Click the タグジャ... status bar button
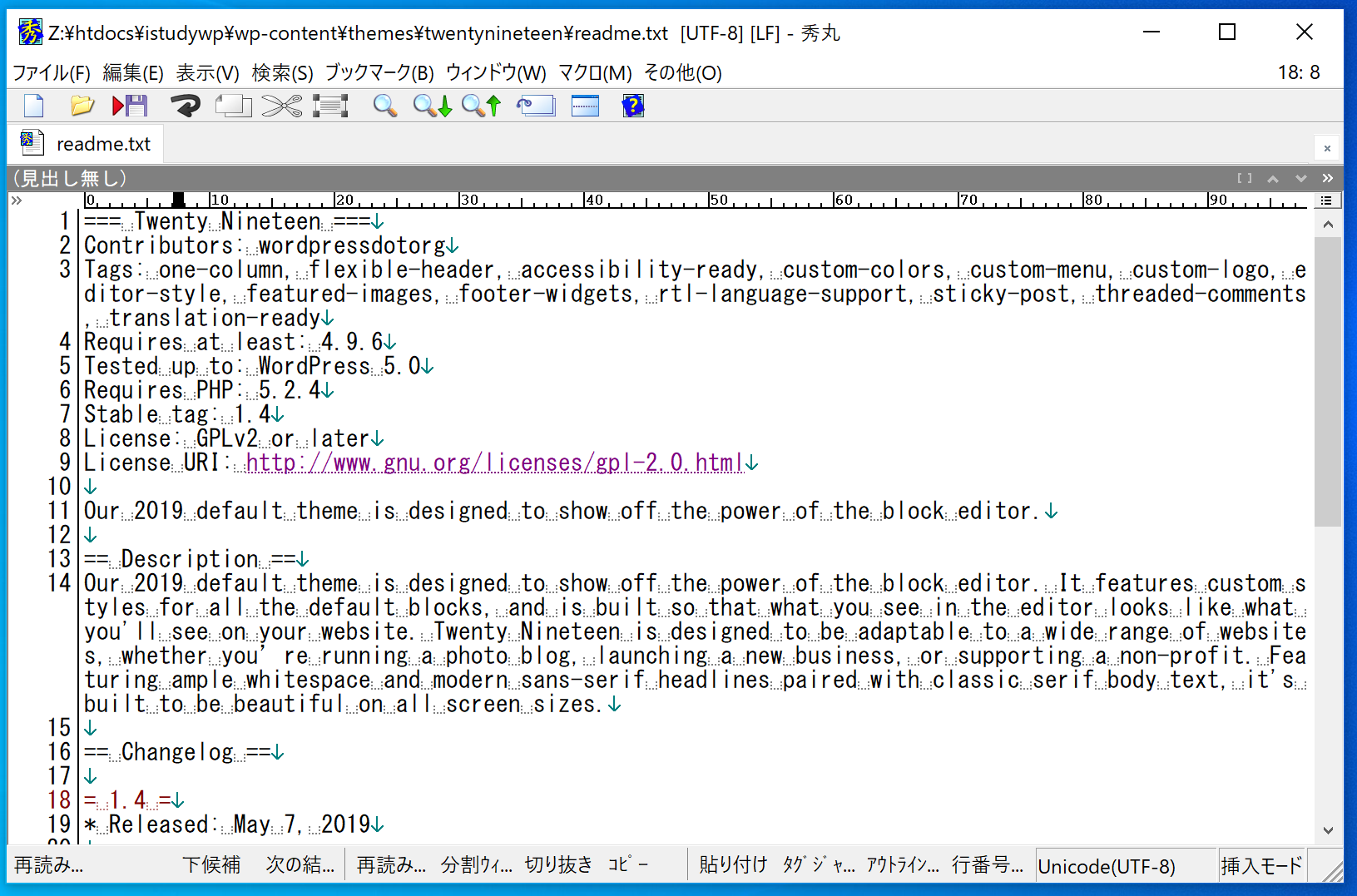The height and width of the screenshot is (896, 1357). click(819, 865)
